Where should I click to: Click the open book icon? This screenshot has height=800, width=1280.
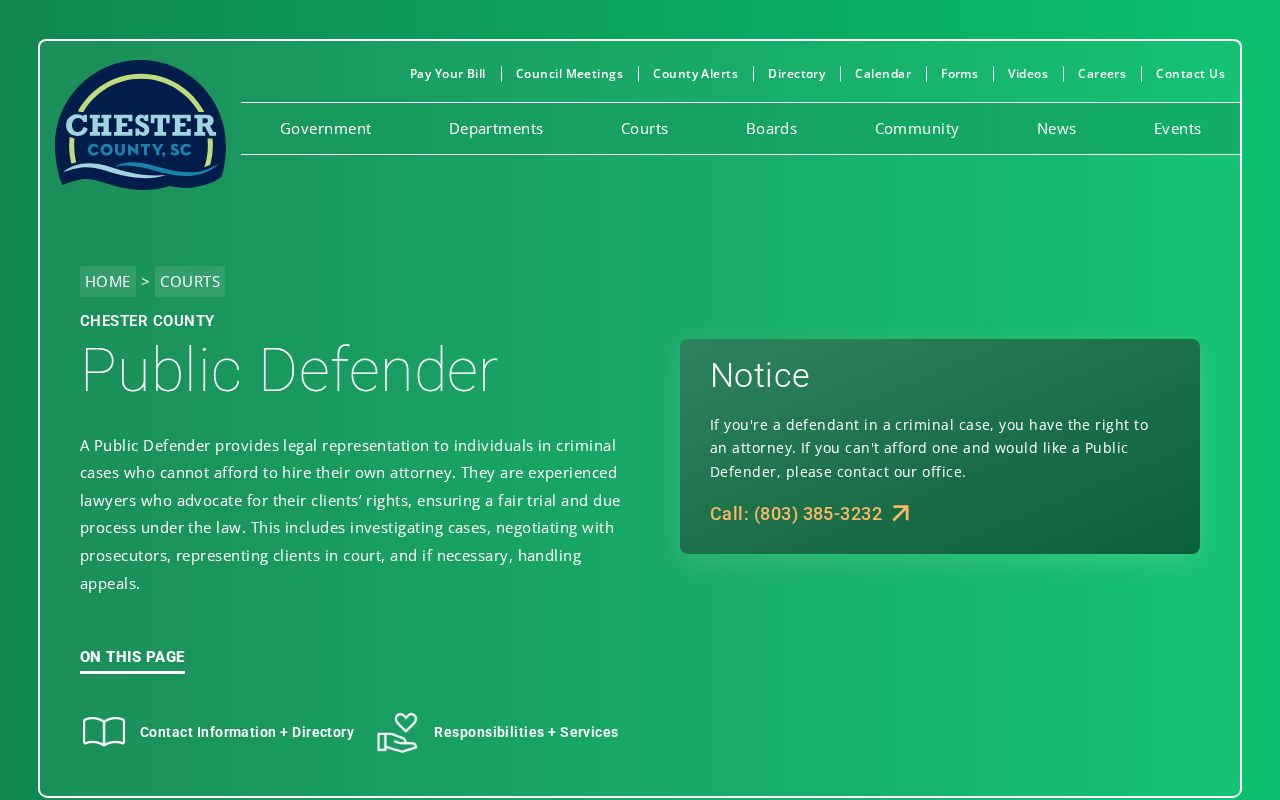(x=104, y=732)
